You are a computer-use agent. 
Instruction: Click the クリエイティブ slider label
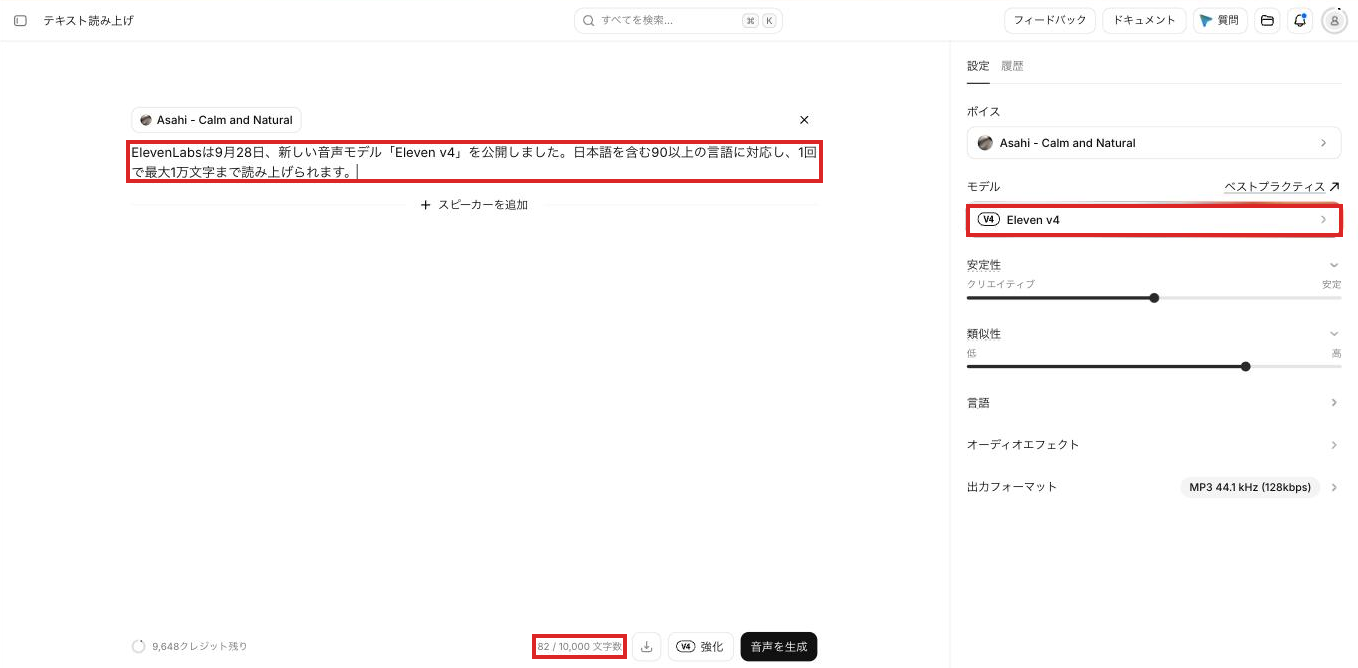[1001, 285]
